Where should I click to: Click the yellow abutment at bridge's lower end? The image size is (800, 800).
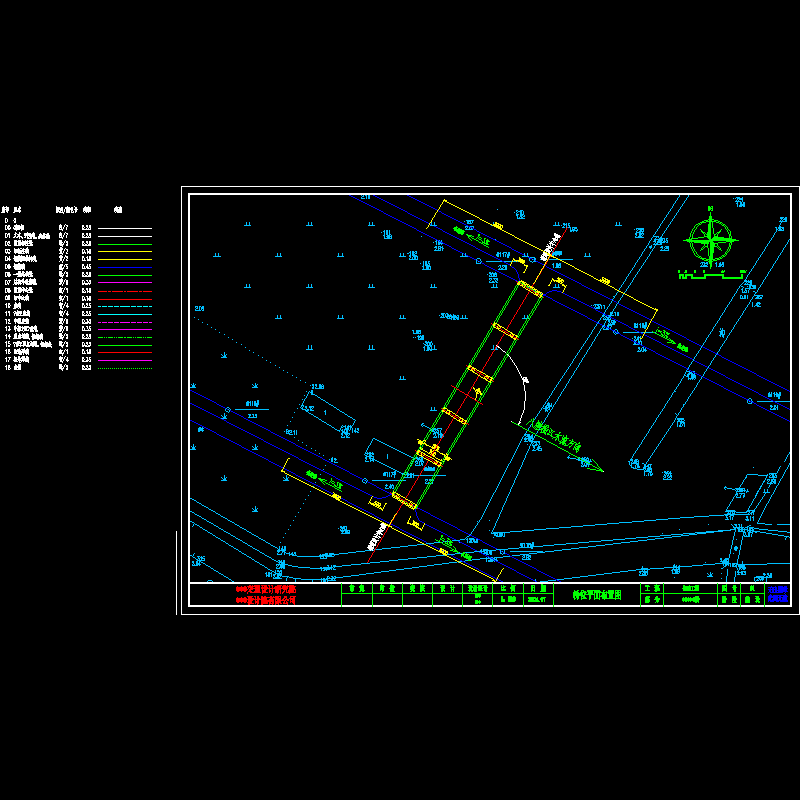coord(402,499)
